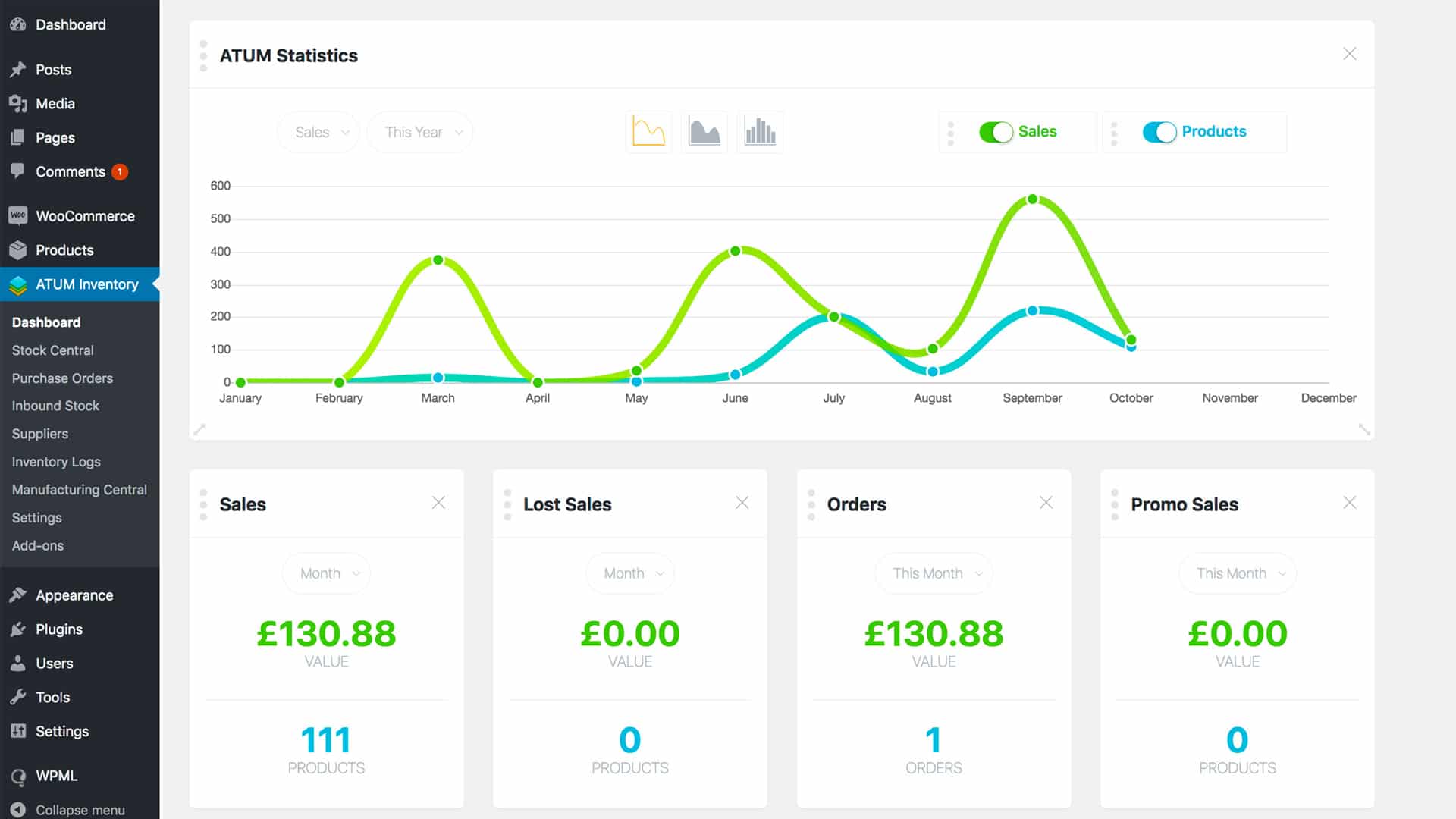Open the Sales data type dropdown in statistics

(318, 133)
